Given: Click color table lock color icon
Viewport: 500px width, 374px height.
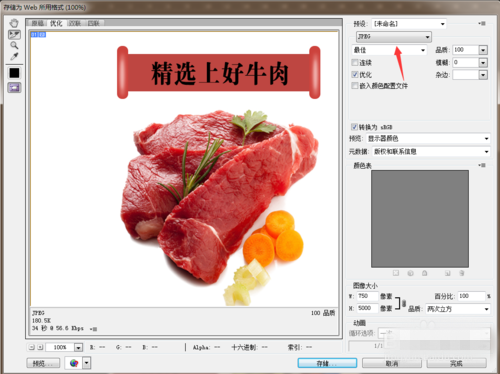Looking at the screenshot, I should pos(424,273).
